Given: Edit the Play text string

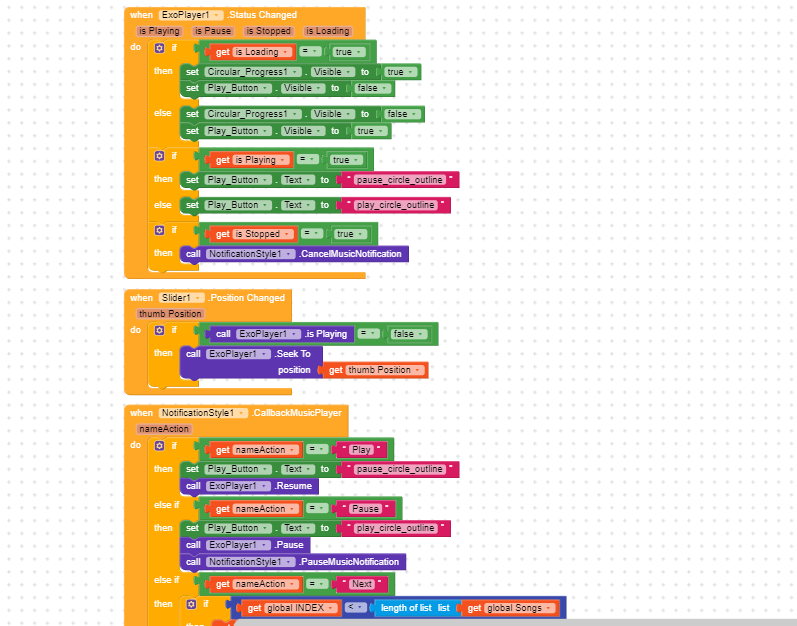Looking at the screenshot, I should [x=361, y=450].
